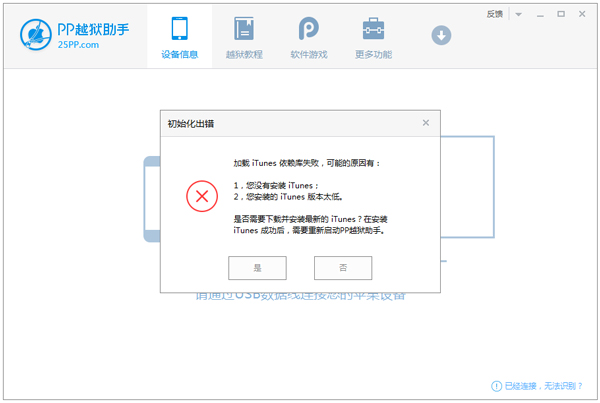The height and width of the screenshot is (403, 600).
Task: Close the 初始化出错 dialog
Action: [426, 123]
